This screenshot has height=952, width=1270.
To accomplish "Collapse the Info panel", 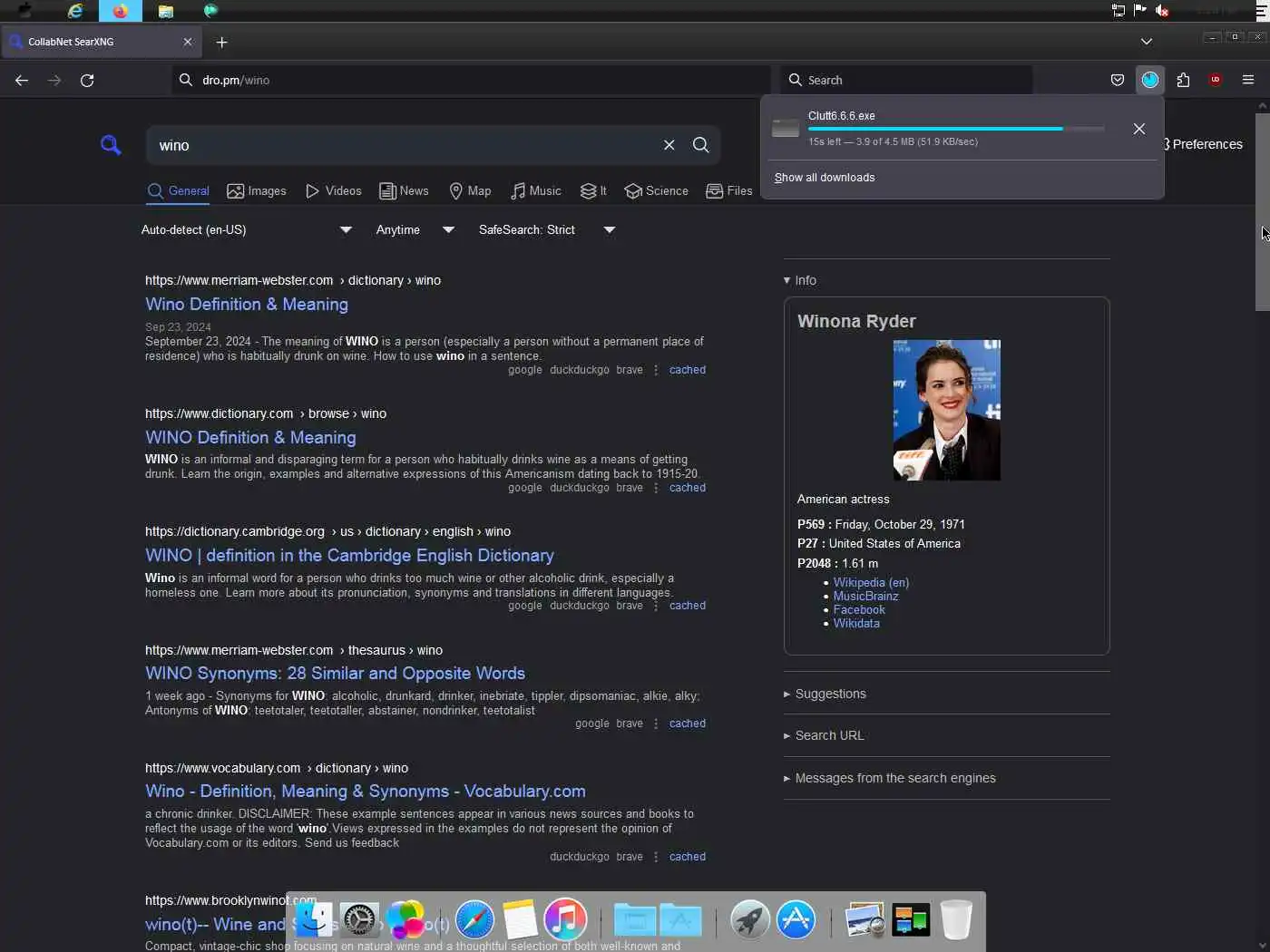I will [800, 280].
